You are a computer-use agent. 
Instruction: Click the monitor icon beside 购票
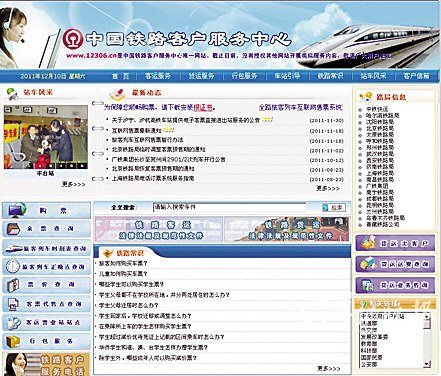coord(18,211)
